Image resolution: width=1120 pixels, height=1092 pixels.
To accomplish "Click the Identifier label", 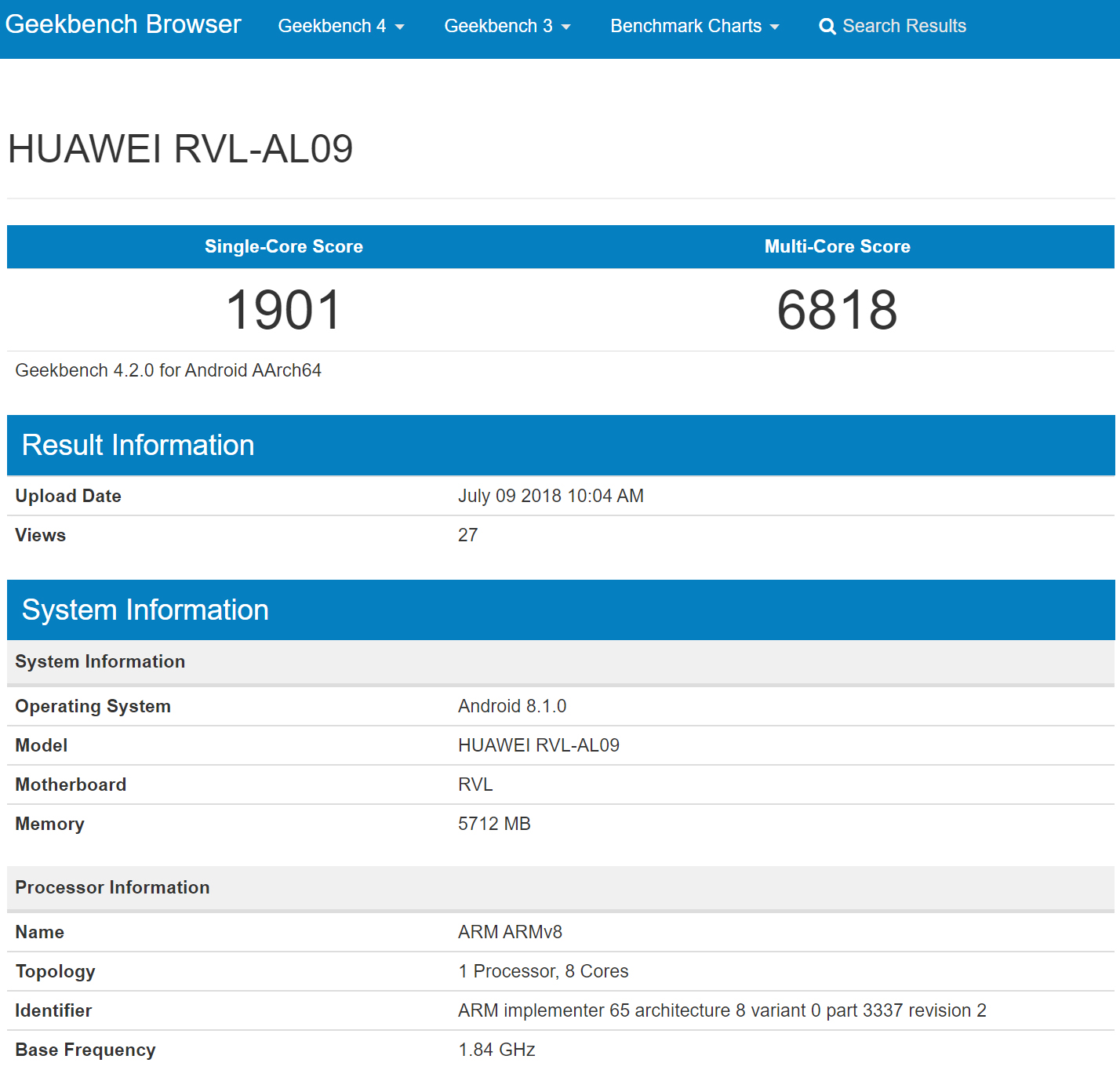I will (53, 1010).
